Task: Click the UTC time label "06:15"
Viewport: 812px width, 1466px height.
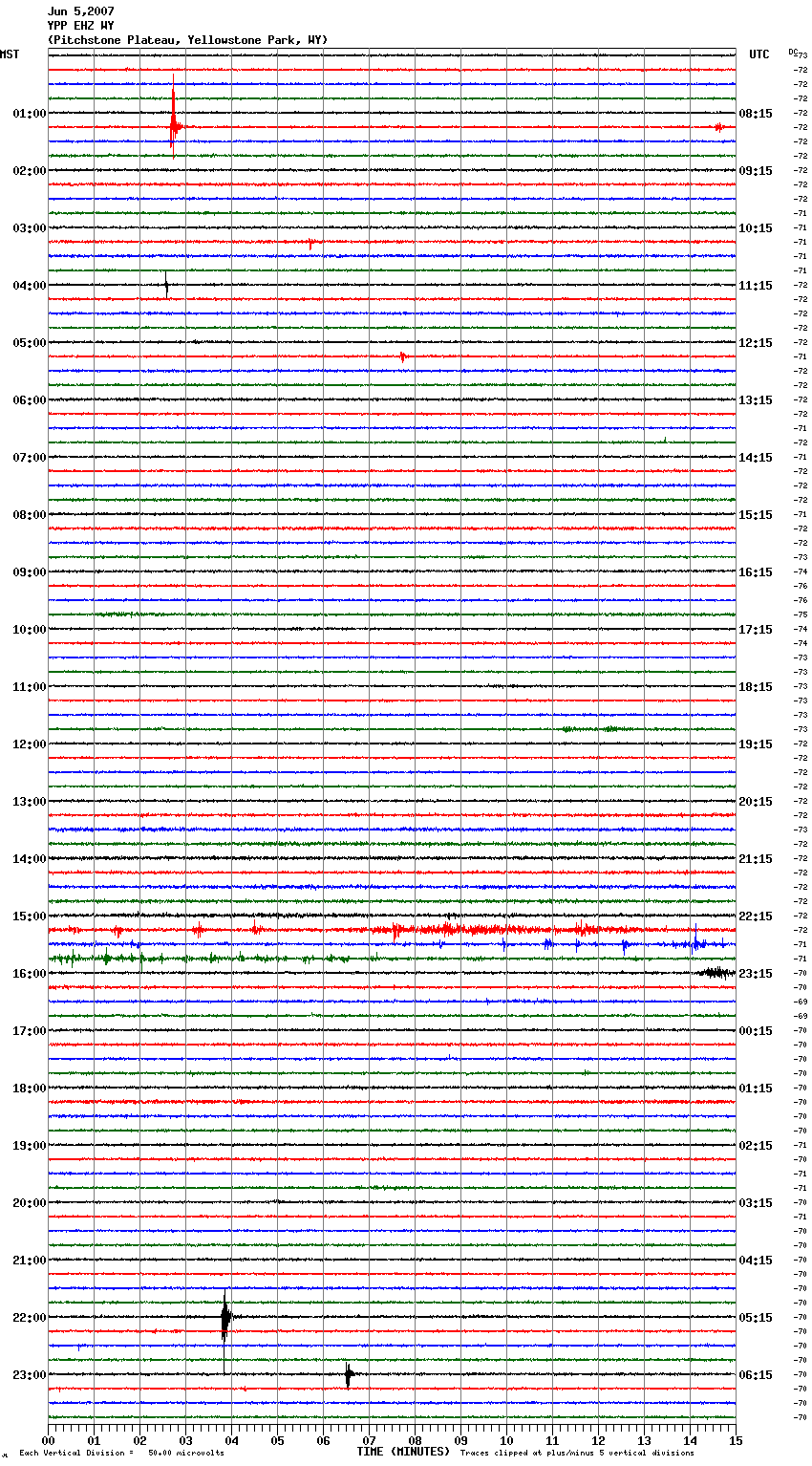Action: tap(756, 1374)
